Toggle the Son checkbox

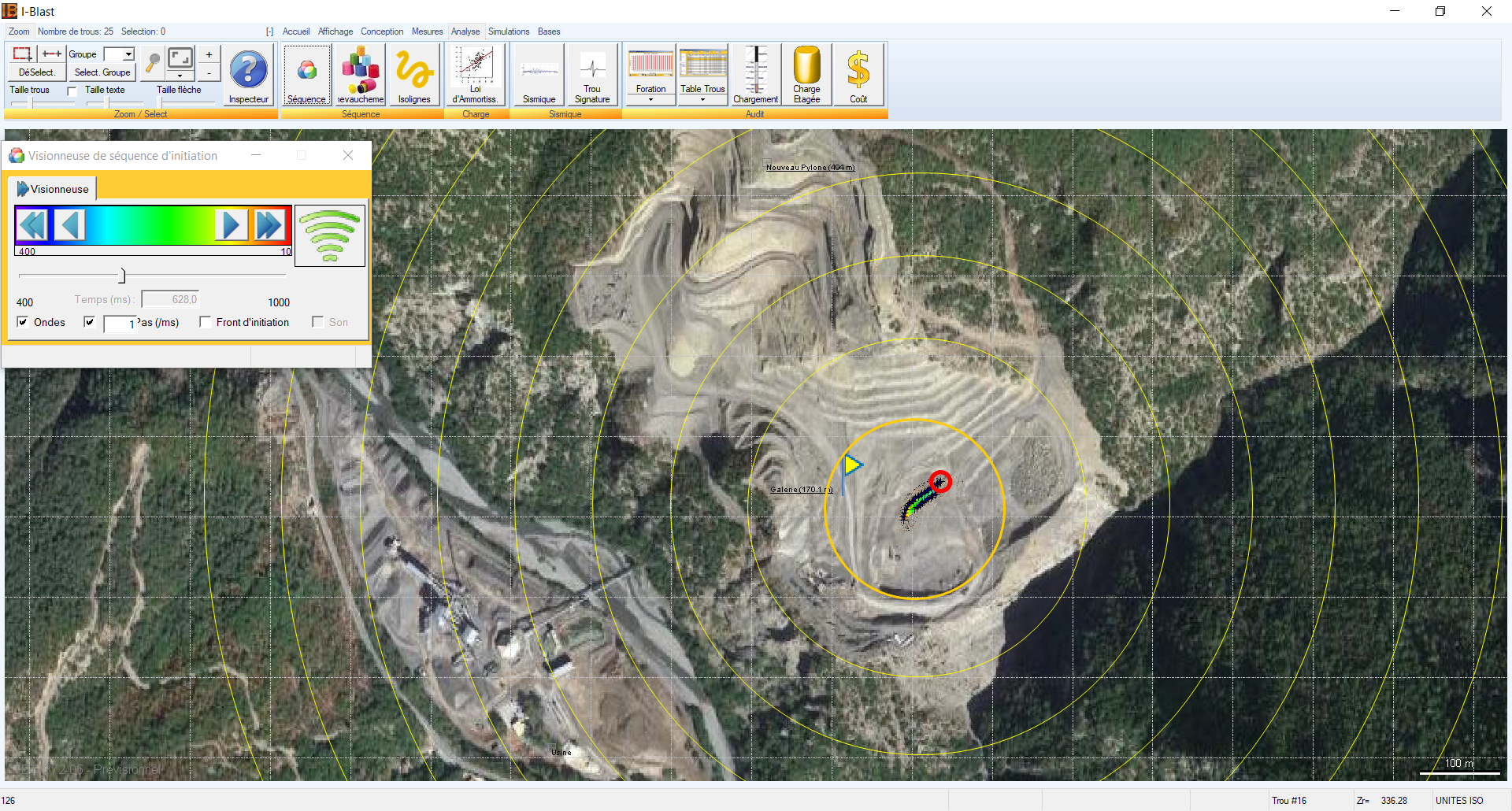click(x=318, y=322)
